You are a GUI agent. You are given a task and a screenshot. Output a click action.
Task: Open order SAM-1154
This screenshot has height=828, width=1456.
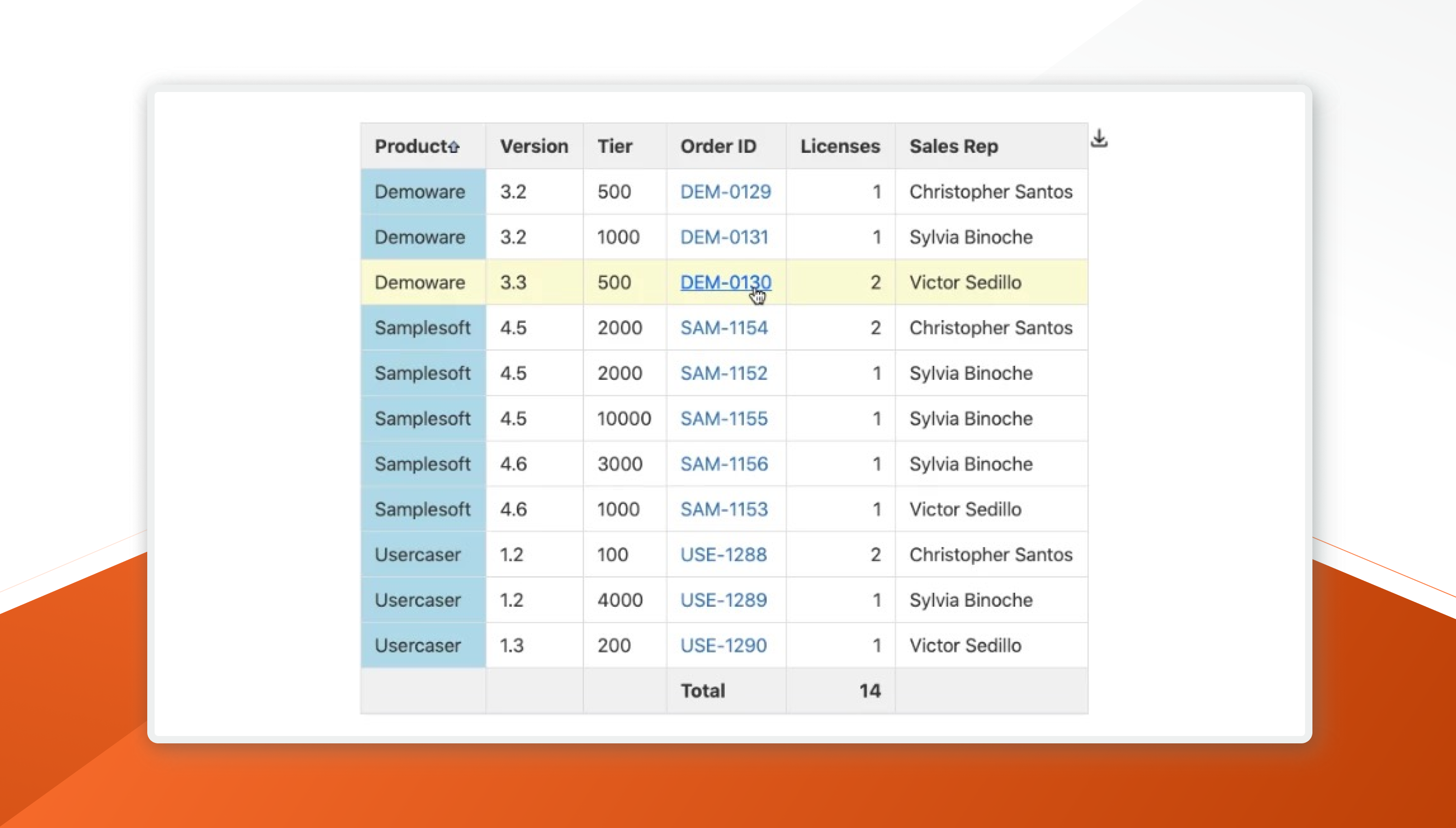(x=723, y=328)
